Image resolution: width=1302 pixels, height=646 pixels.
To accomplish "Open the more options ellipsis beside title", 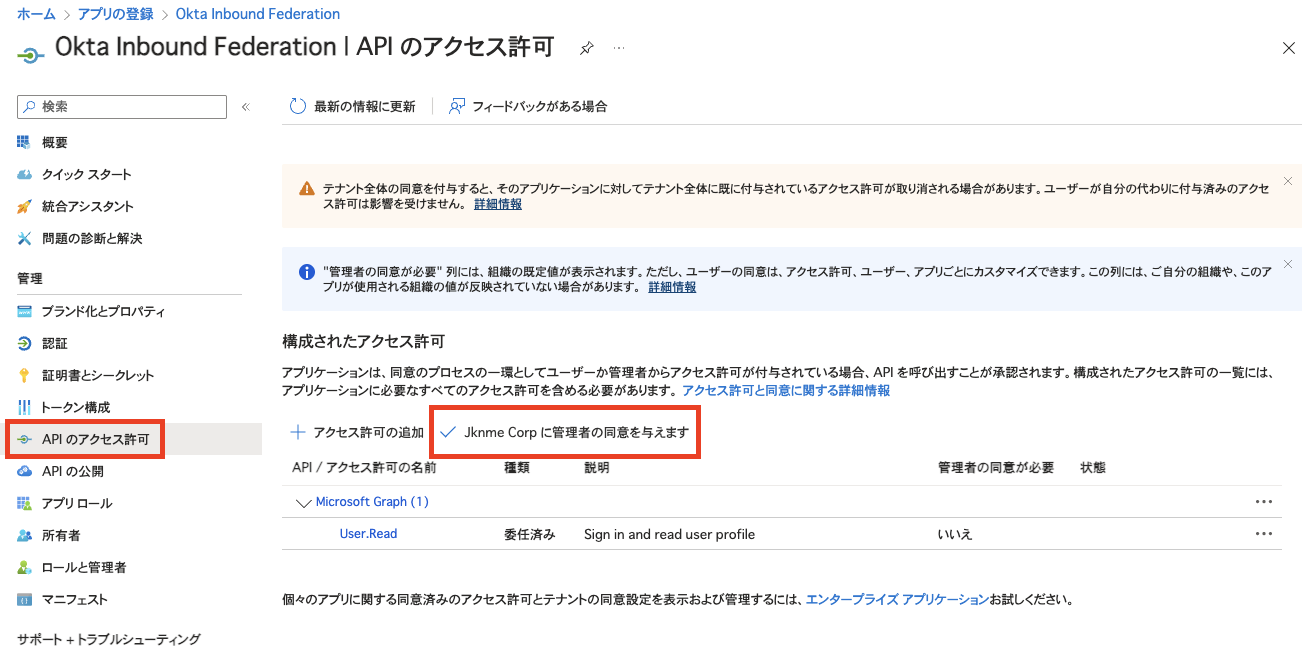I will [619, 48].
